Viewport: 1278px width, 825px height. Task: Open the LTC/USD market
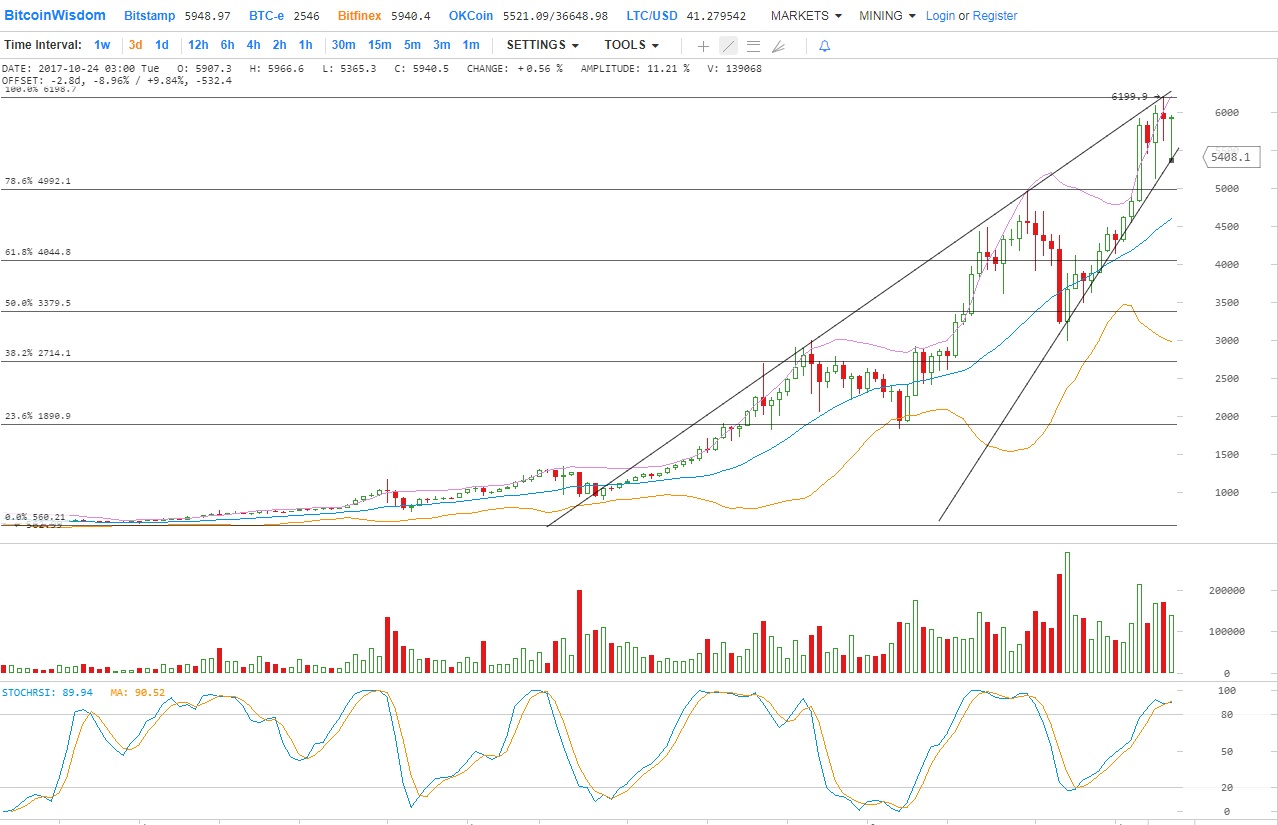[651, 16]
